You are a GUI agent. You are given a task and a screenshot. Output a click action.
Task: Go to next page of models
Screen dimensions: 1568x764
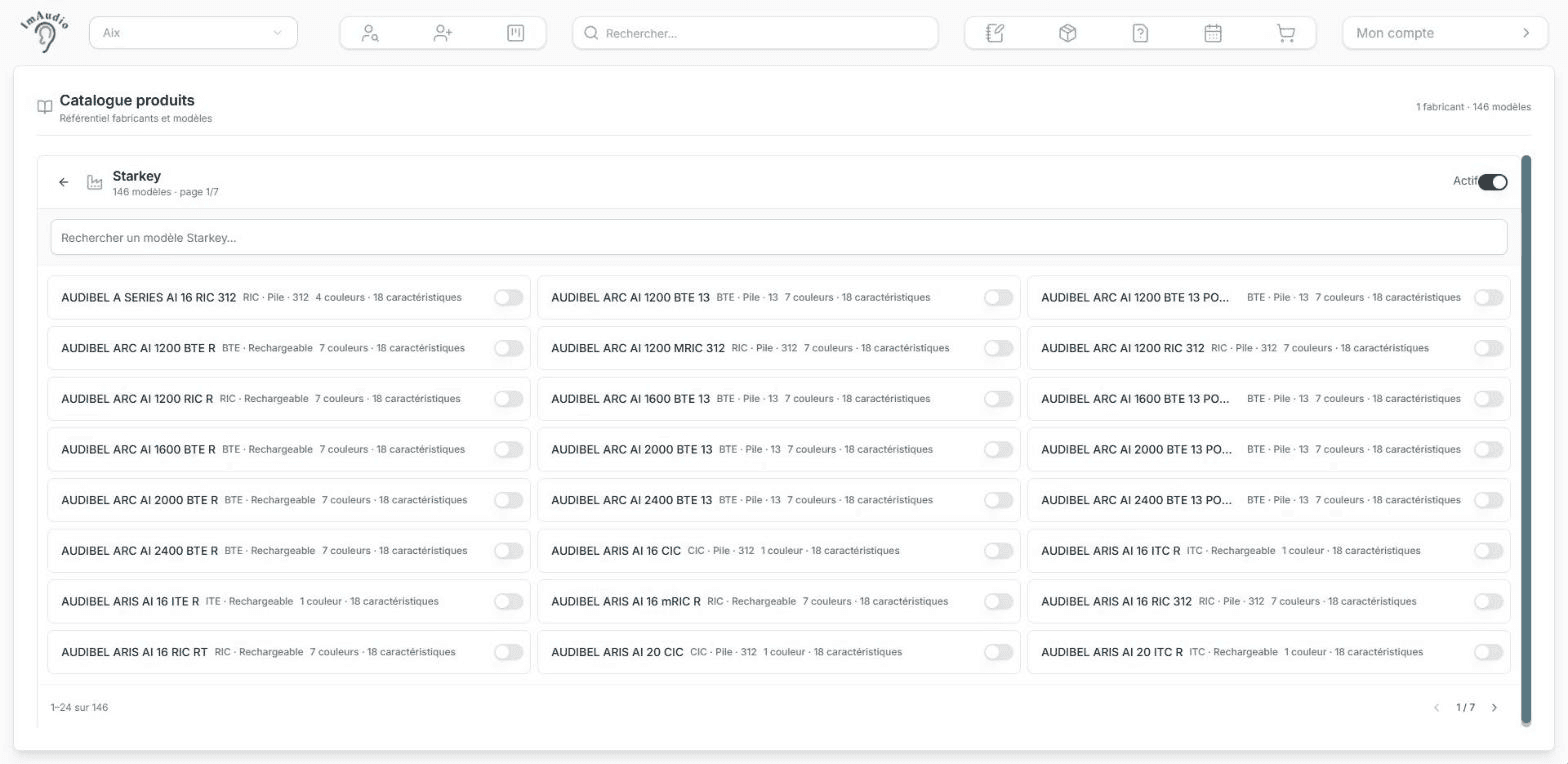1494,708
